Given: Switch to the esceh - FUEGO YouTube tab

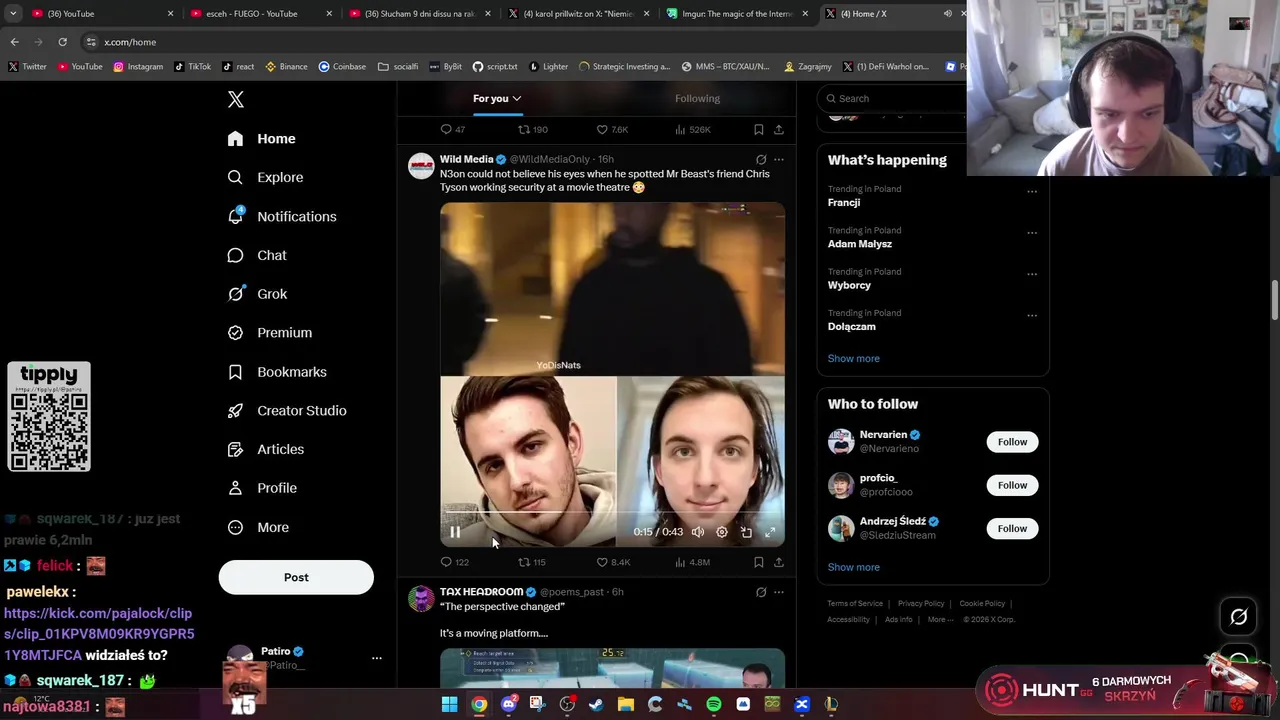Looking at the screenshot, I should pos(260,14).
